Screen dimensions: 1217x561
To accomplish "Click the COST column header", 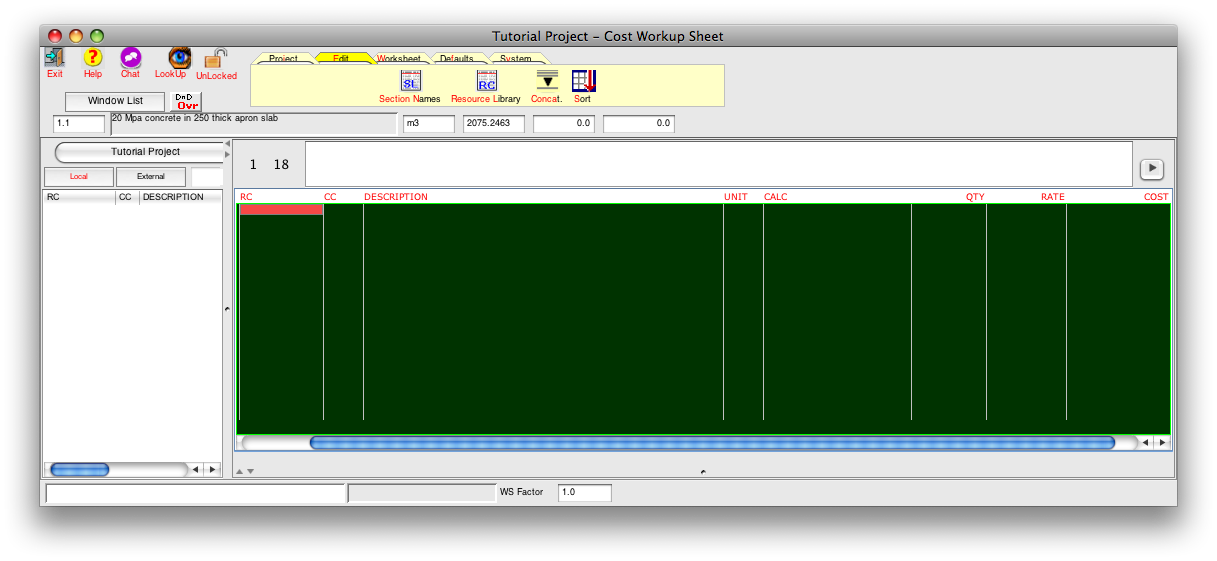I will tap(1156, 197).
